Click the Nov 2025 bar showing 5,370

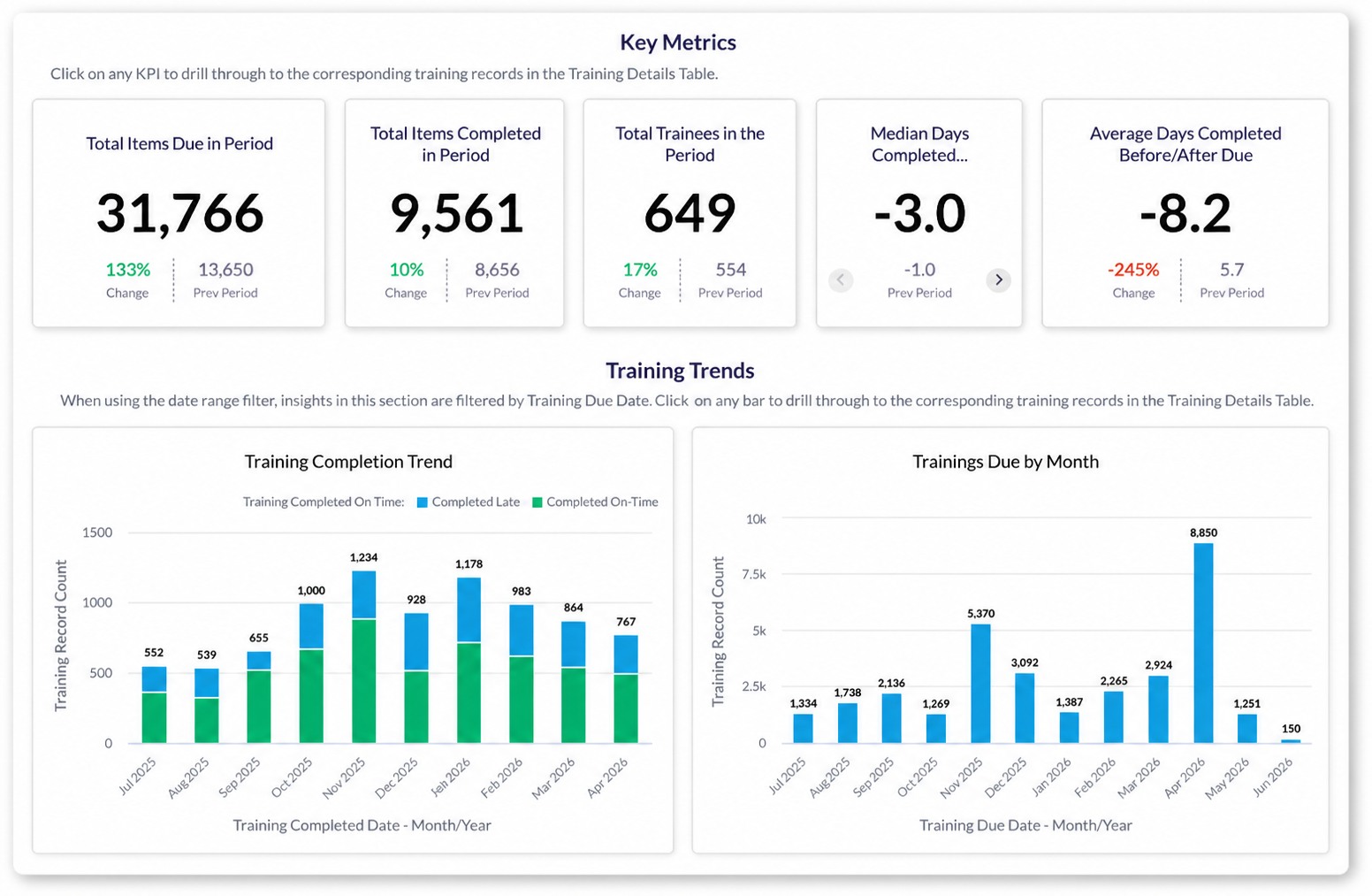pos(980,684)
